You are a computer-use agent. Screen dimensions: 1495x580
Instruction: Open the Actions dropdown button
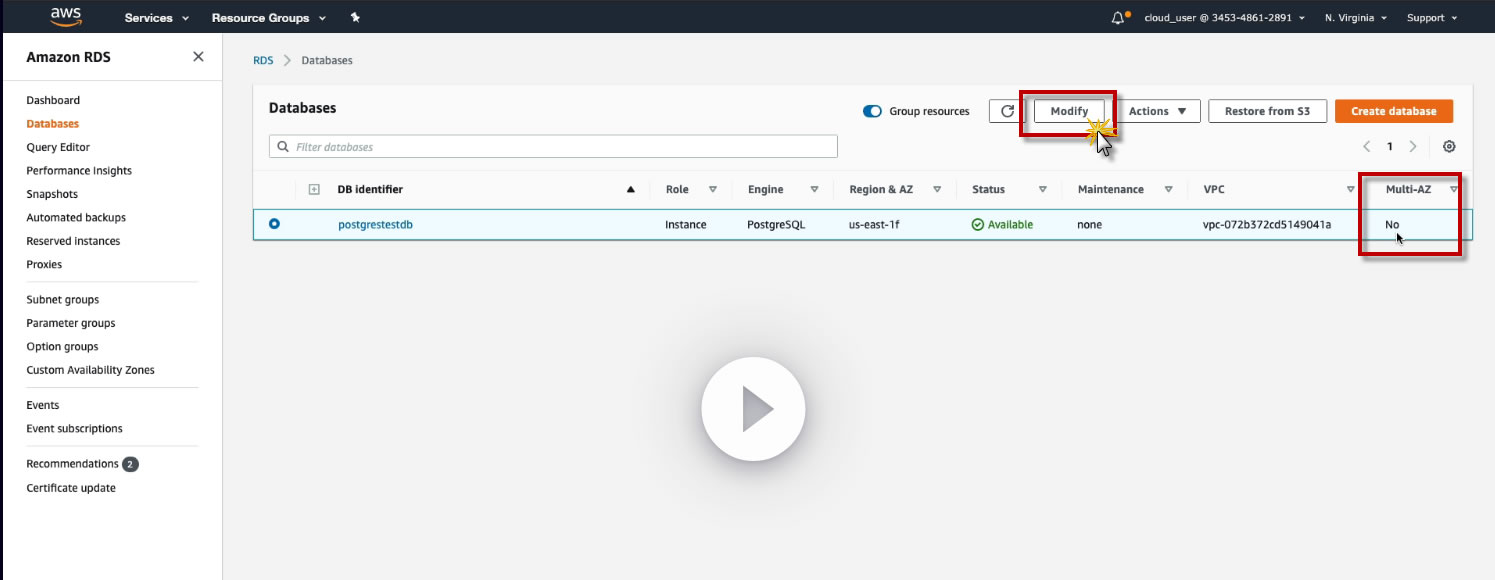tap(1158, 111)
